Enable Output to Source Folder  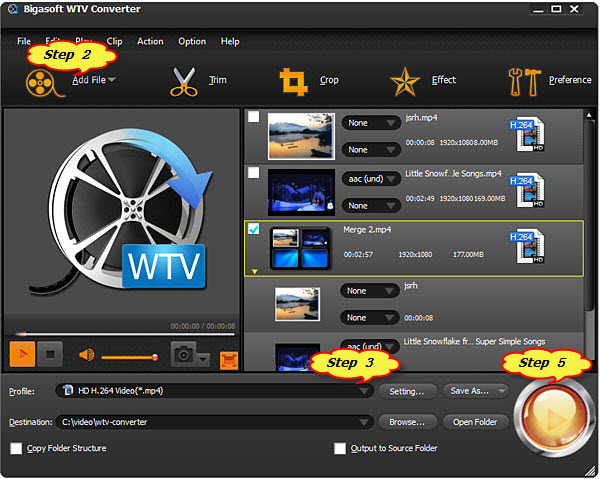pyautogui.click(x=340, y=448)
